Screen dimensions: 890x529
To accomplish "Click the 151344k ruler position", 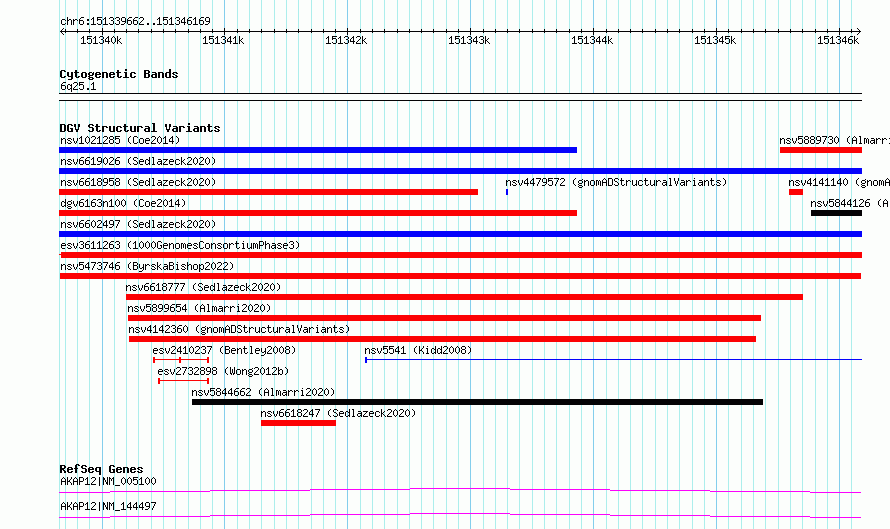I will (x=592, y=40).
